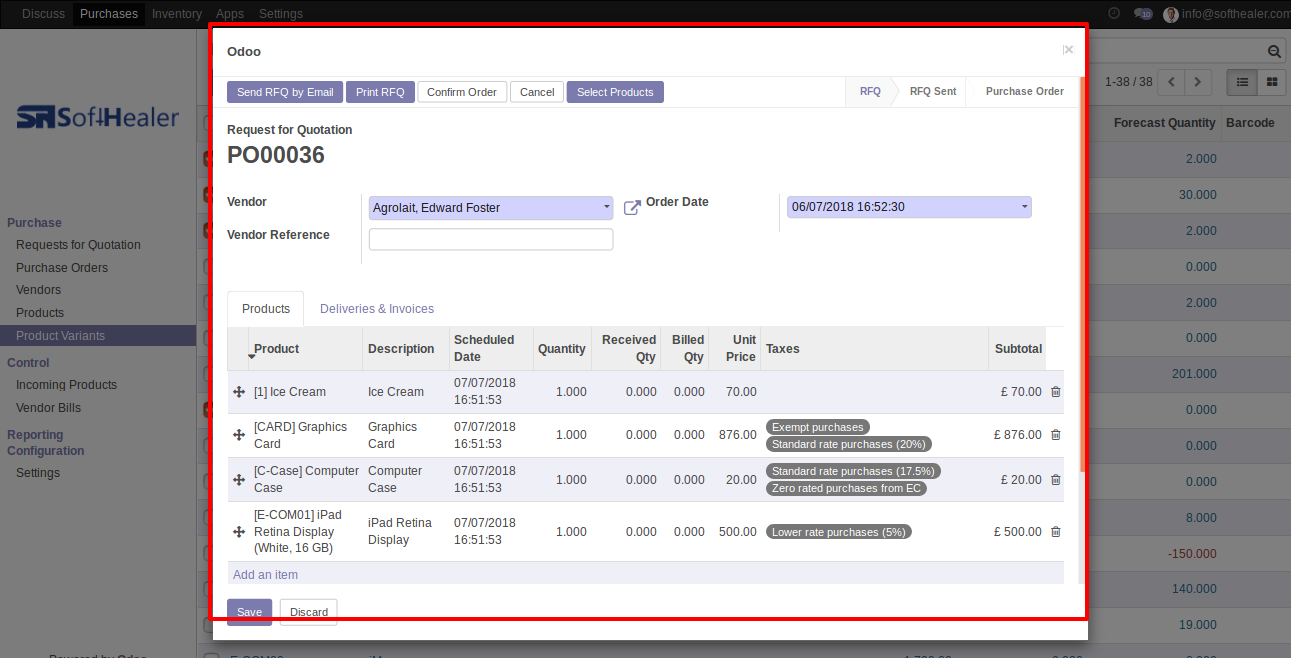Viewport: 1291px width, 658px height.
Task: Click the [CARD] Graphics Card product cell
Action: point(305,435)
